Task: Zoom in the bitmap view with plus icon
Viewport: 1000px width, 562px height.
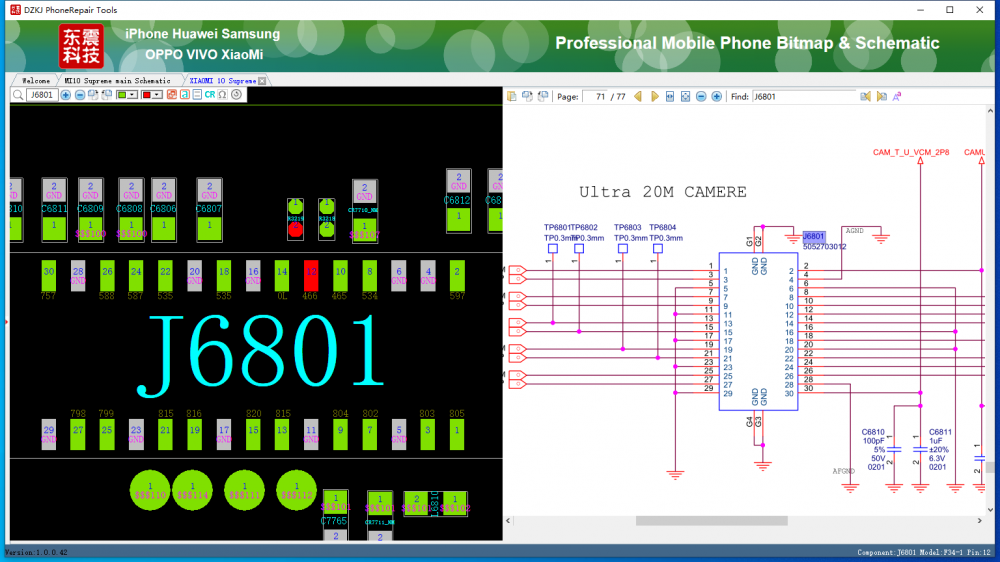Action: [66, 95]
